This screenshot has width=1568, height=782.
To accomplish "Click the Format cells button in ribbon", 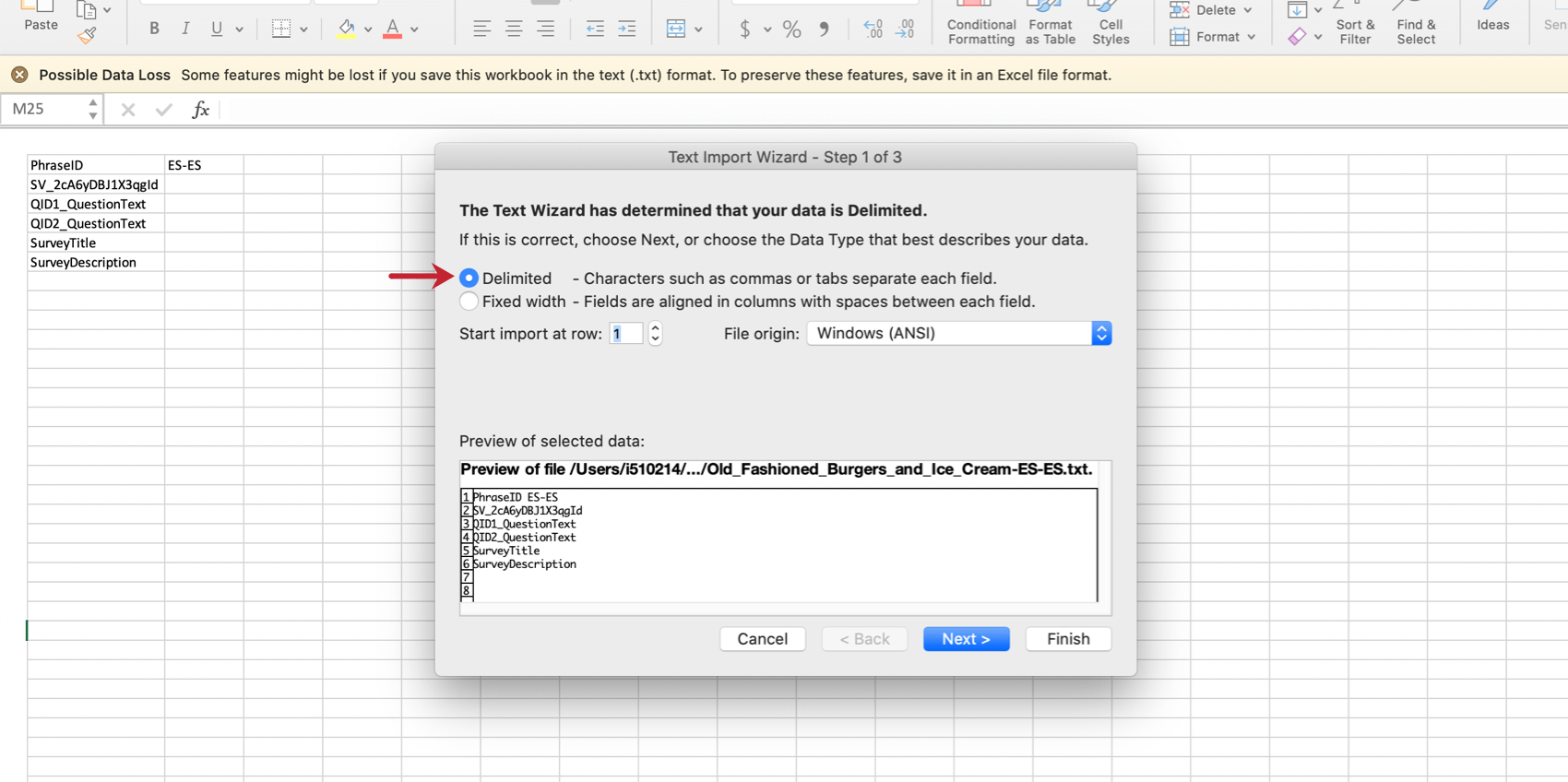I will (1212, 37).
